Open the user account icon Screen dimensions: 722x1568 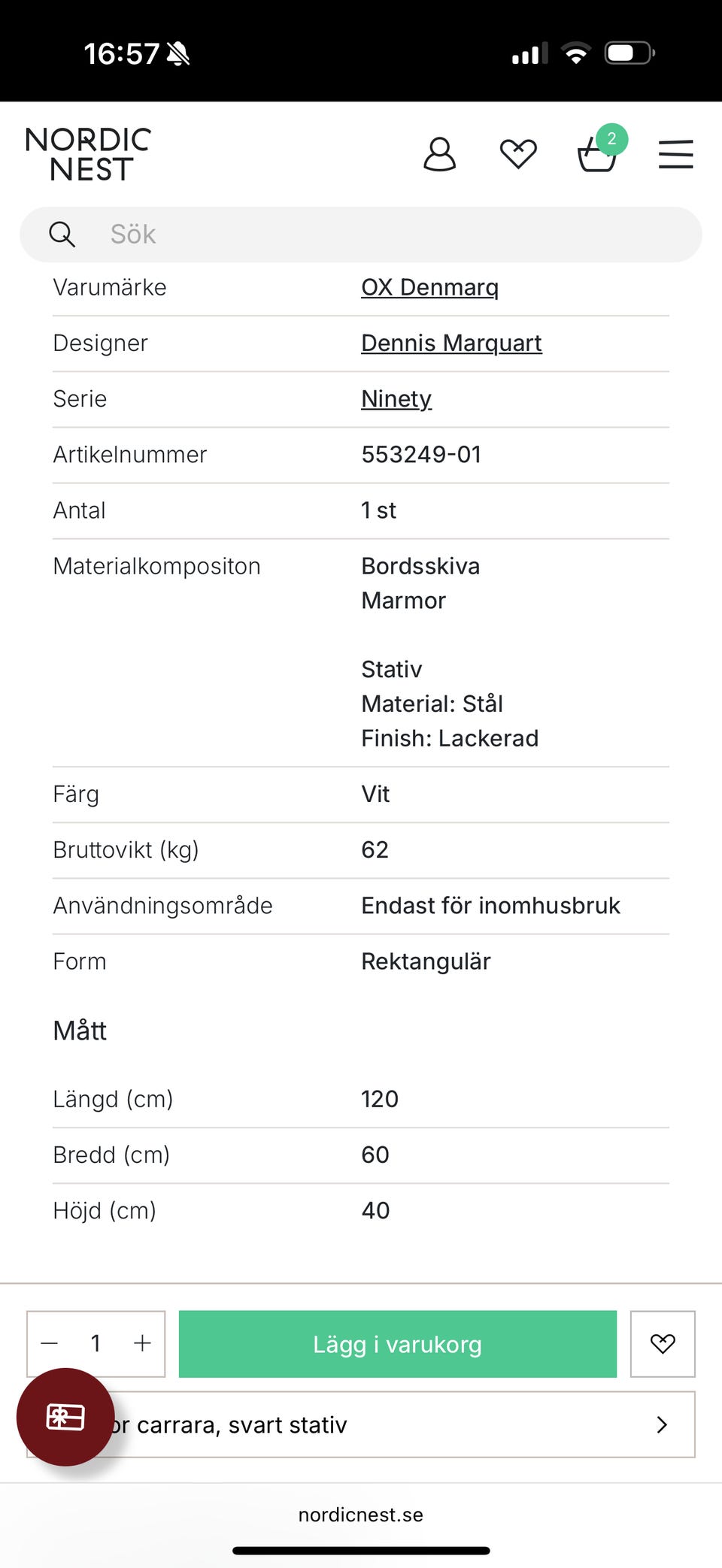(x=440, y=155)
